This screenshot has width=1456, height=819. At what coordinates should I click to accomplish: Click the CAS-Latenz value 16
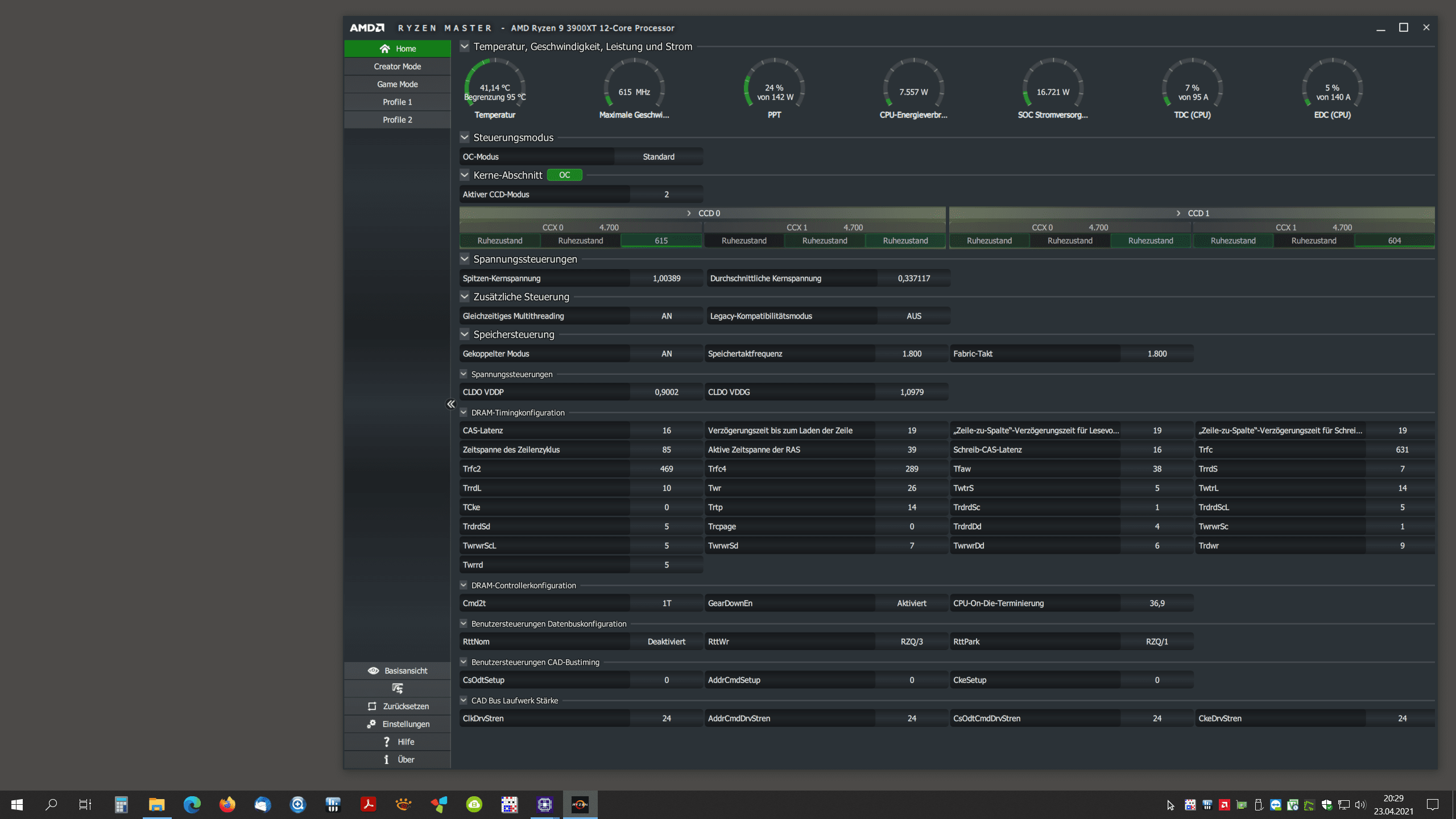tap(667, 431)
